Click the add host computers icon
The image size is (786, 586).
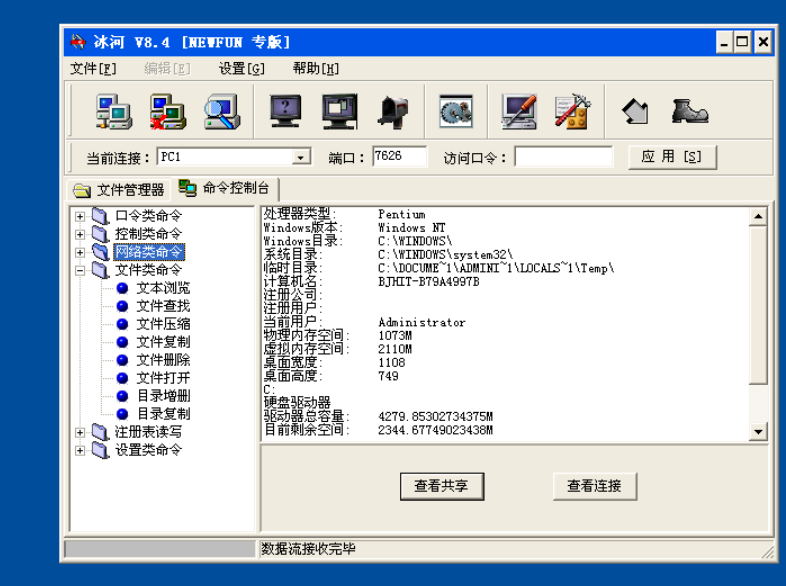(x=114, y=111)
